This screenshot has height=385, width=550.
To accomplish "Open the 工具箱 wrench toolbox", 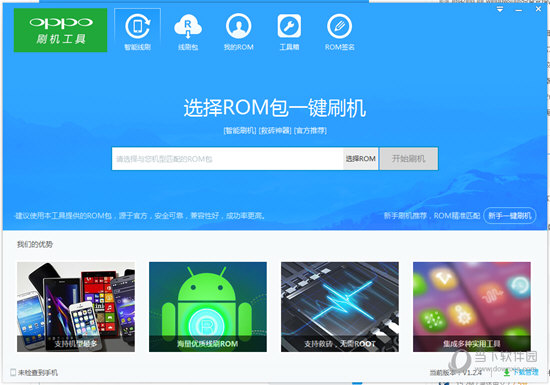I will tap(289, 32).
